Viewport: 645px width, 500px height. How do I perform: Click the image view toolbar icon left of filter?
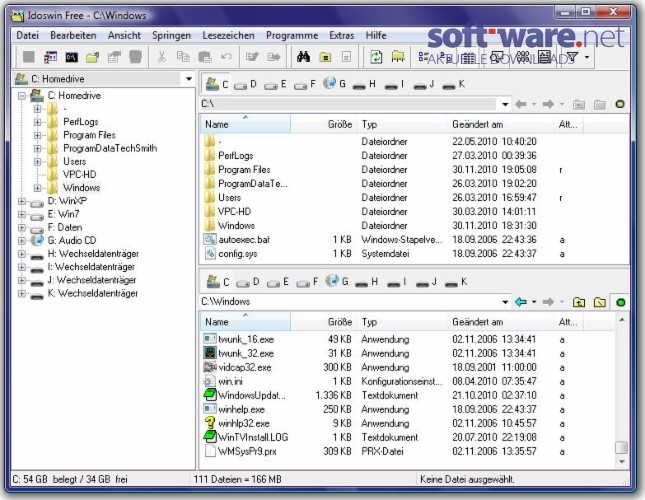click(544, 57)
